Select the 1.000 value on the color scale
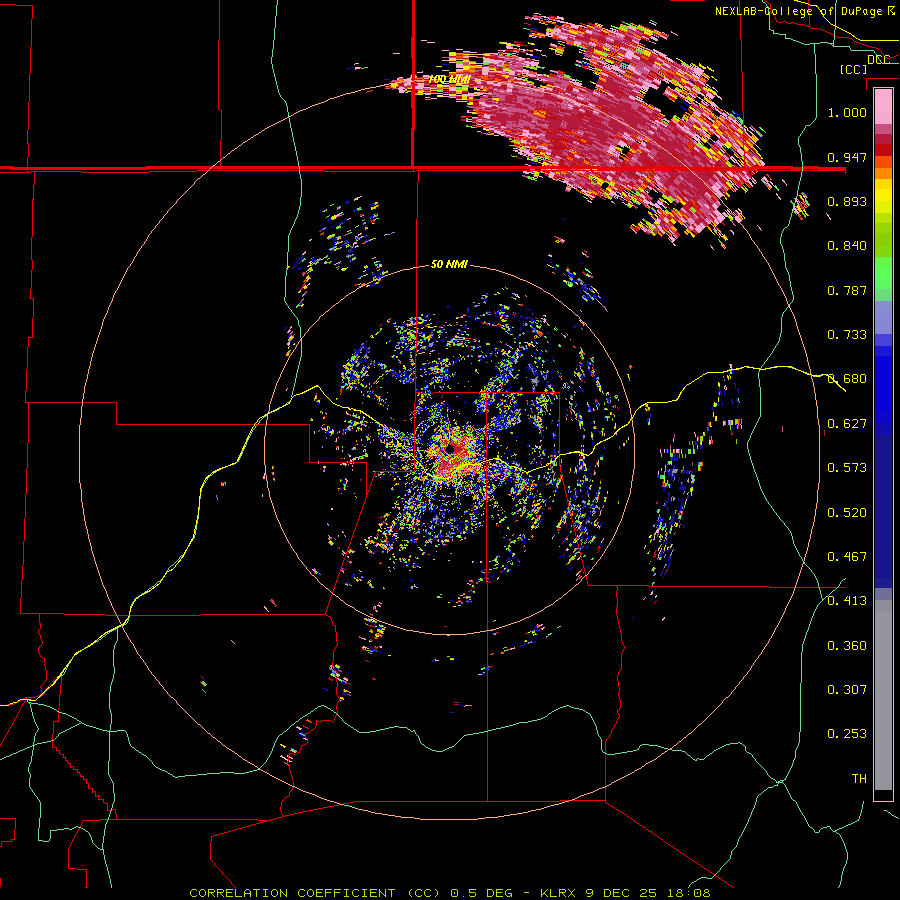 [847, 112]
